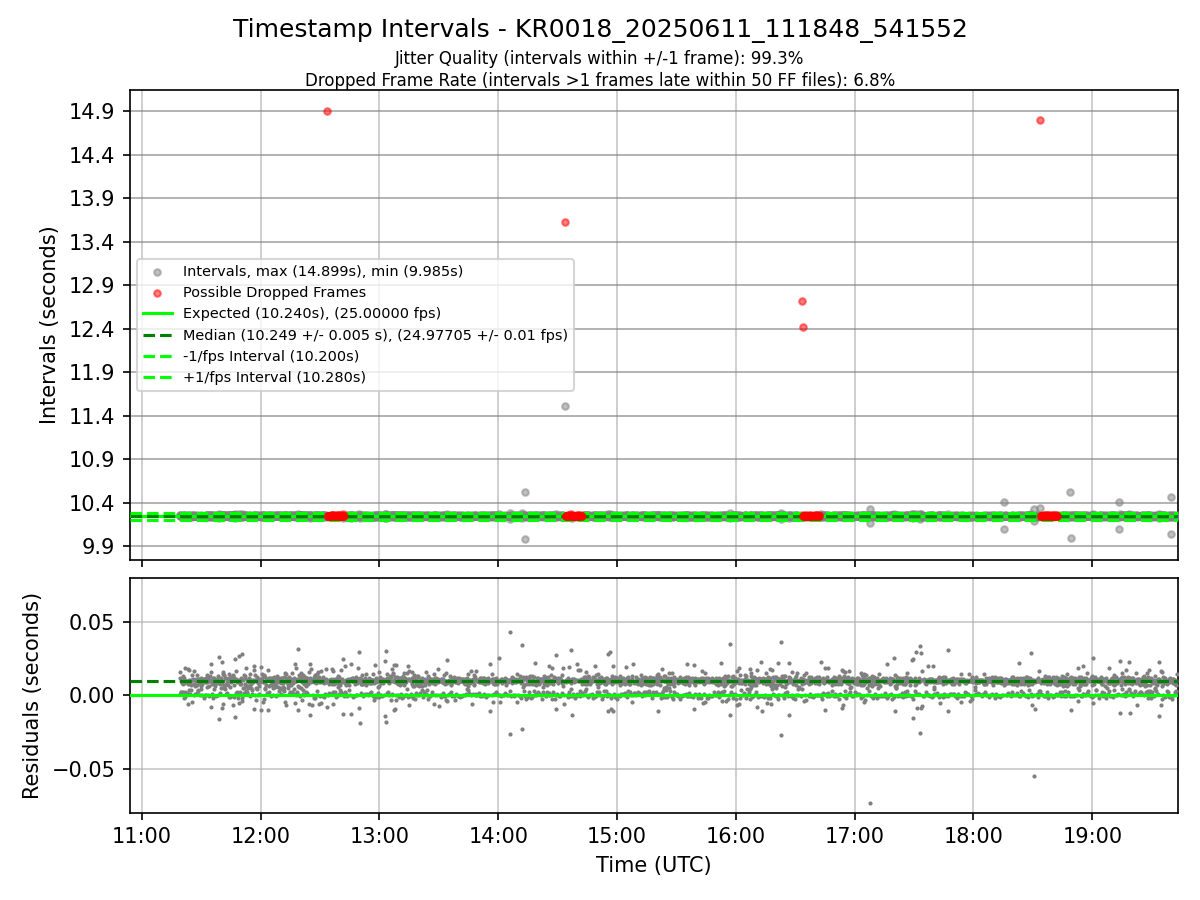The image size is (1200, 900).
Task: Click the red point near 12.4 seconds at 16:30
Action: click(x=803, y=327)
